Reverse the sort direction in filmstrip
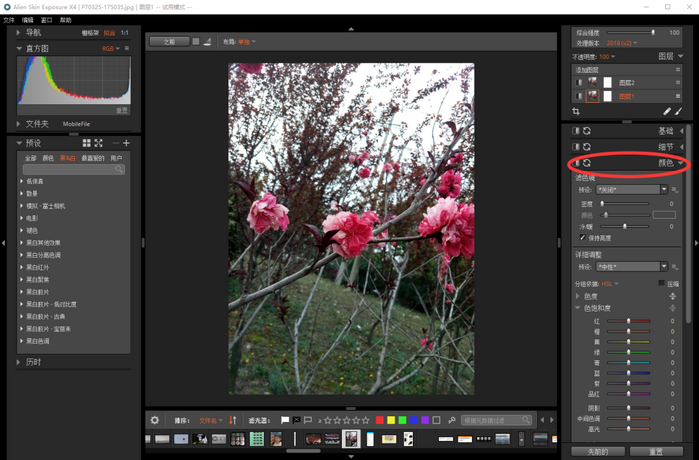 pos(233,420)
